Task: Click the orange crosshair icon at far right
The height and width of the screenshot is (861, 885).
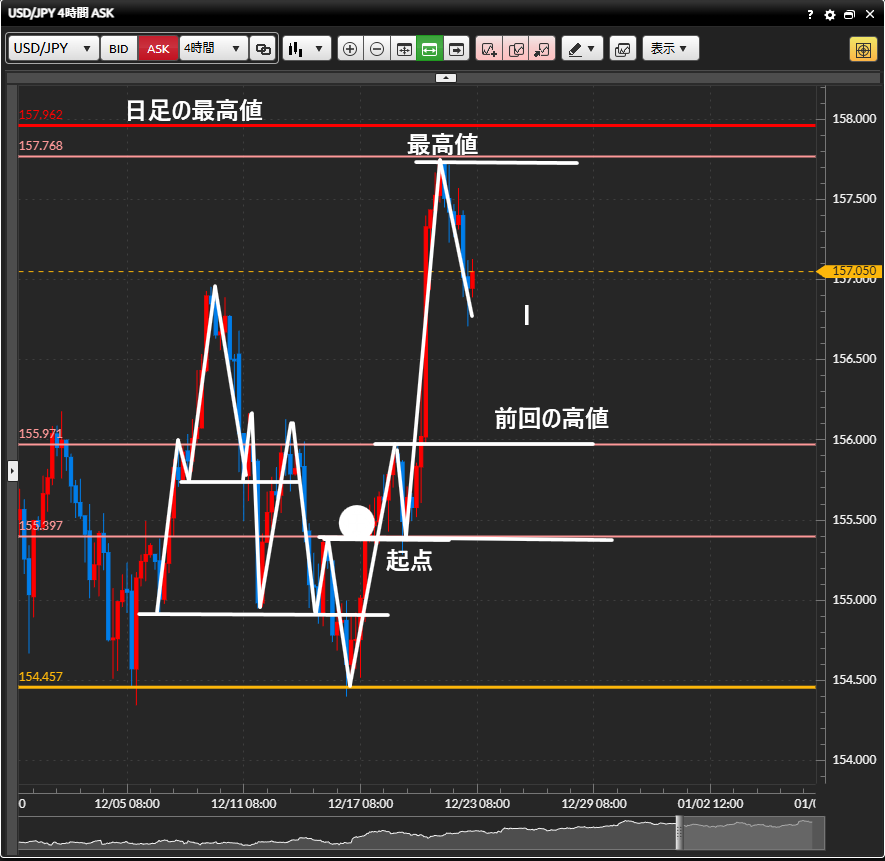Action: (x=862, y=49)
